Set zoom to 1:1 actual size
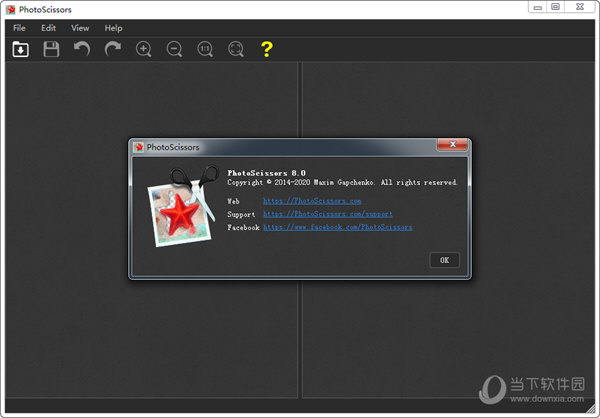The height and width of the screenshot is (418, 600). click(x=205, y=49)
